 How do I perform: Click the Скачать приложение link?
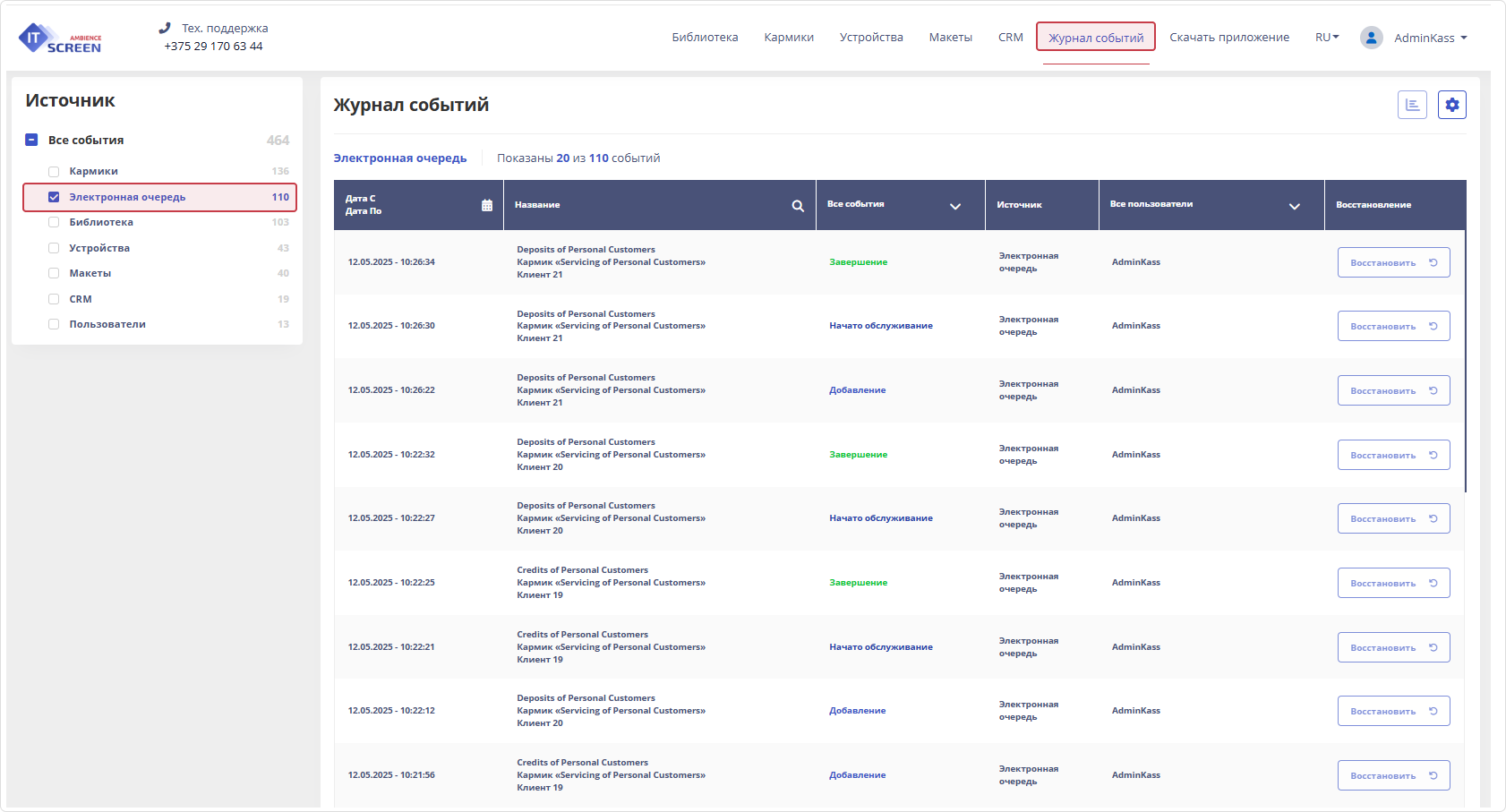click(x=1228, y=38)
